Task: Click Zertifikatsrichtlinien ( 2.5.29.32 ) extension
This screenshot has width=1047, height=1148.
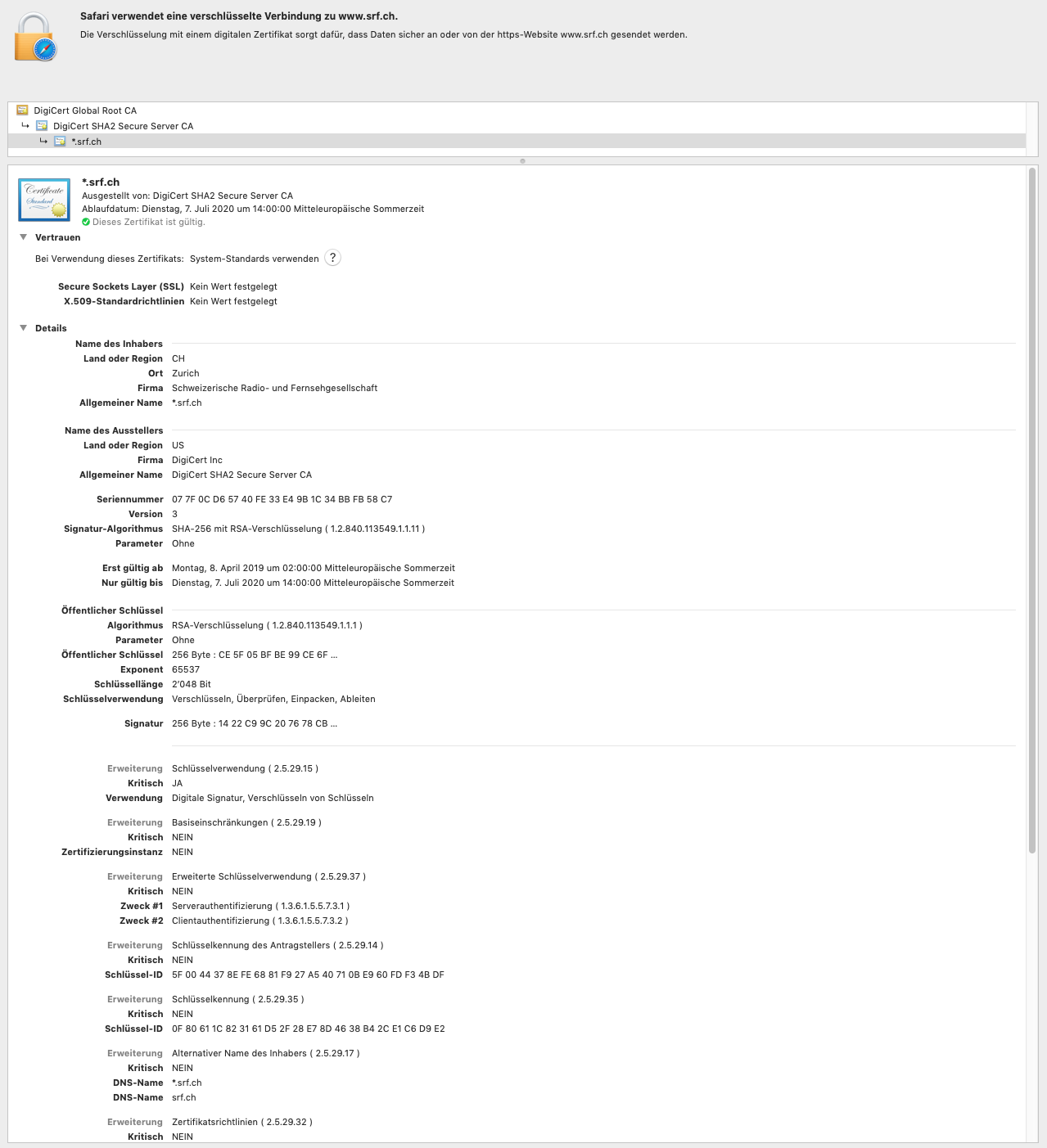Action: click(x=242, y=1122)
